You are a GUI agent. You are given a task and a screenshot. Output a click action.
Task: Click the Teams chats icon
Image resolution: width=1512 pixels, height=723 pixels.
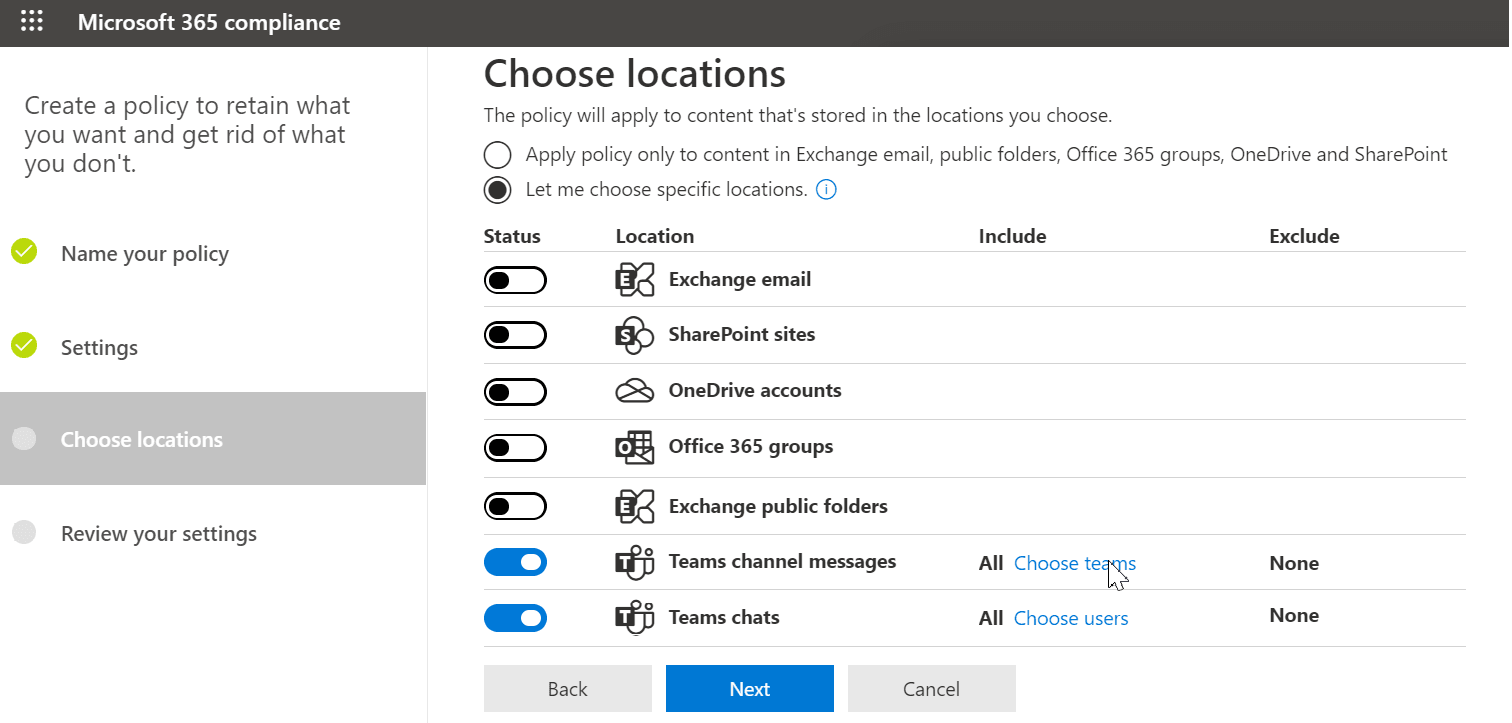pyautogui.click(x=634, y=618)
